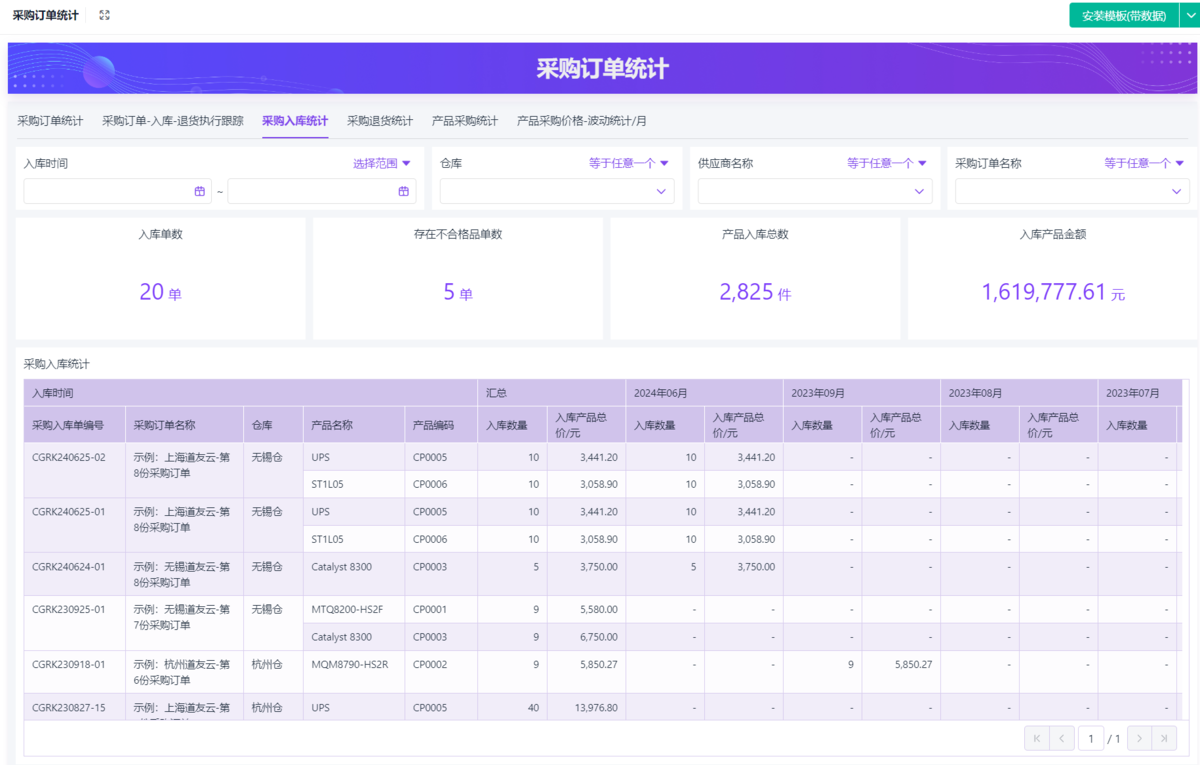Change the 仓库 等于任意一个 filter condition
Image resolution: width=1200 pixels, height=765 pixels.
(628, 163)
